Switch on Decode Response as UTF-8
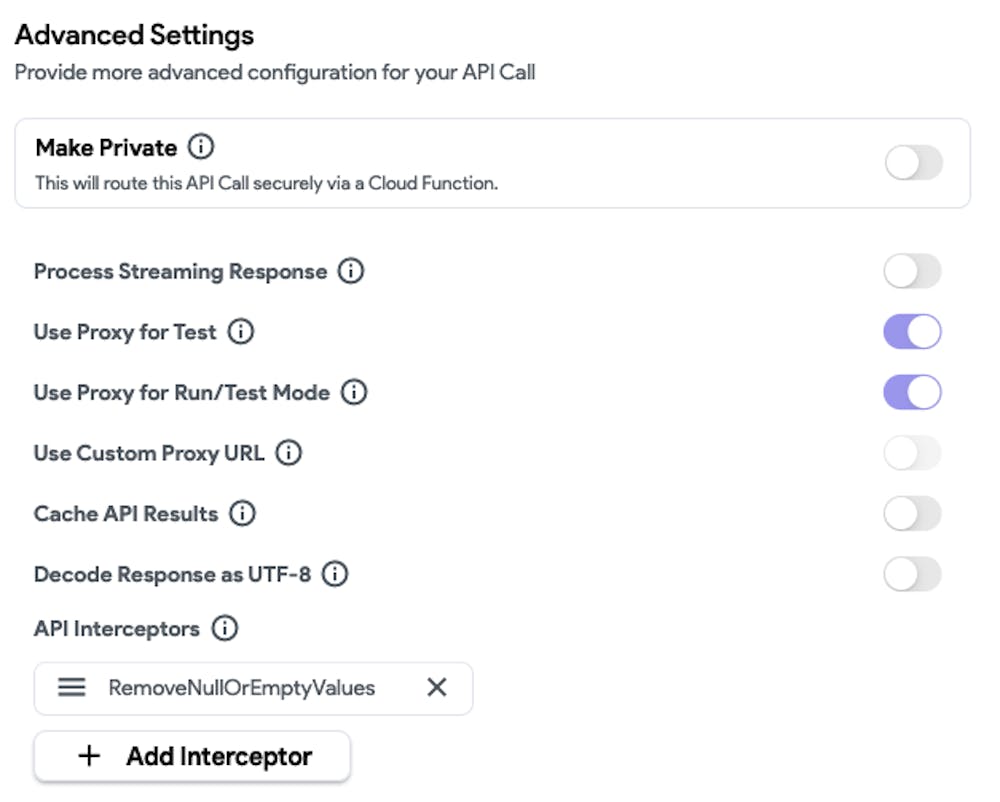 (912, 575)
